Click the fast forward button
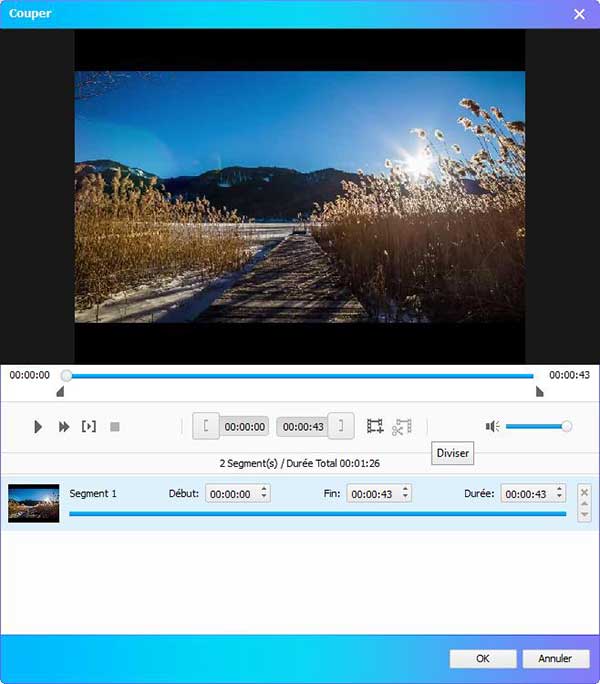Image resolution: width=600 pixels, height=684 pixels. pyautogui.click(x=64, y=427)
